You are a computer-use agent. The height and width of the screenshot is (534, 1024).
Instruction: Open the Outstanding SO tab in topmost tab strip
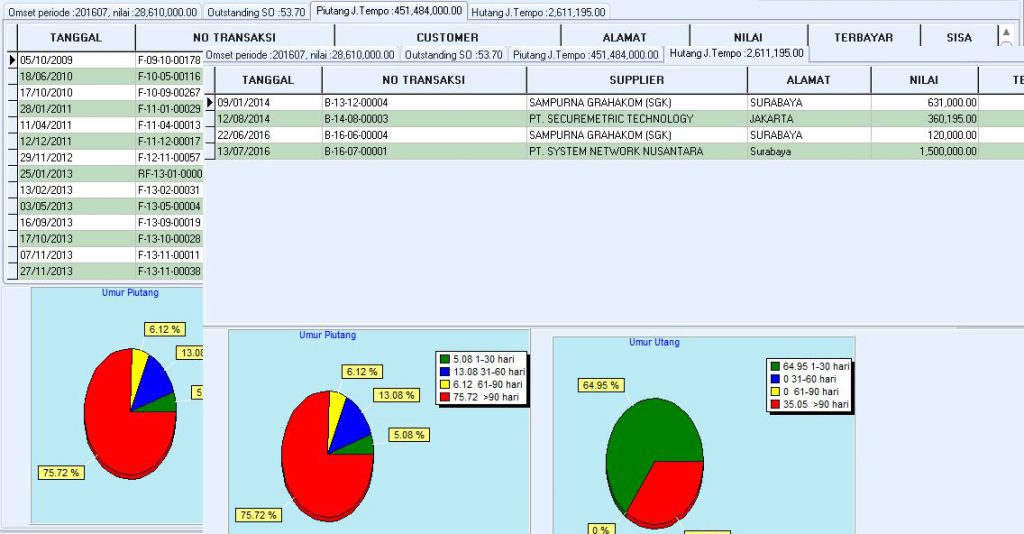point(256,12)
